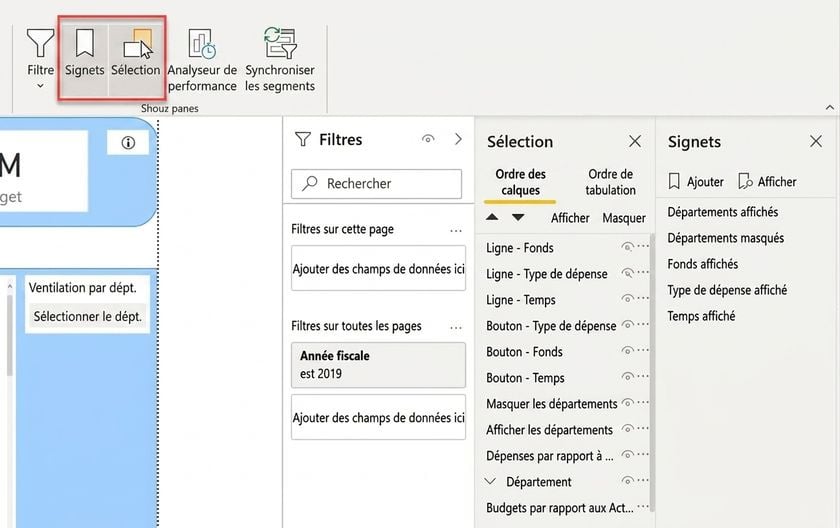This screenshot has width=840, height=528.
Task: Select the Ligne - Temps layer
Action: pyautogui.click(x=521, y=300)
